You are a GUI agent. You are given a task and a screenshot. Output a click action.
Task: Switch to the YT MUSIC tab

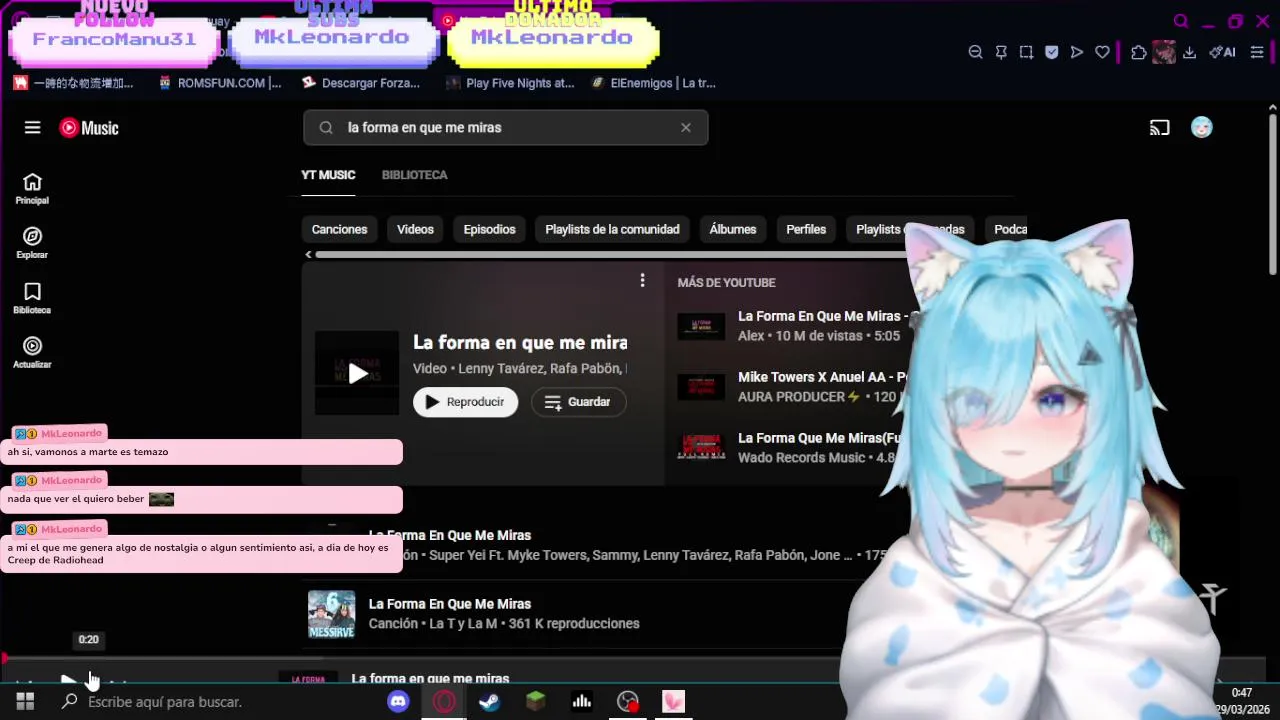tap(328, 175)
